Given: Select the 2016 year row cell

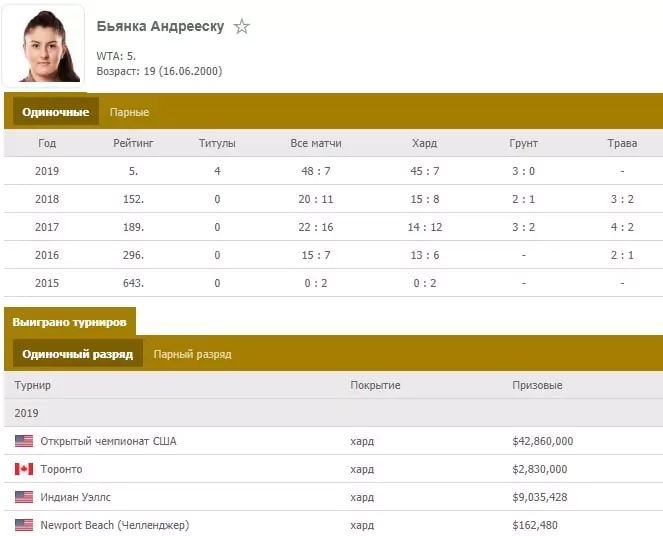Looking at the screenshot, I should point(47,255).
